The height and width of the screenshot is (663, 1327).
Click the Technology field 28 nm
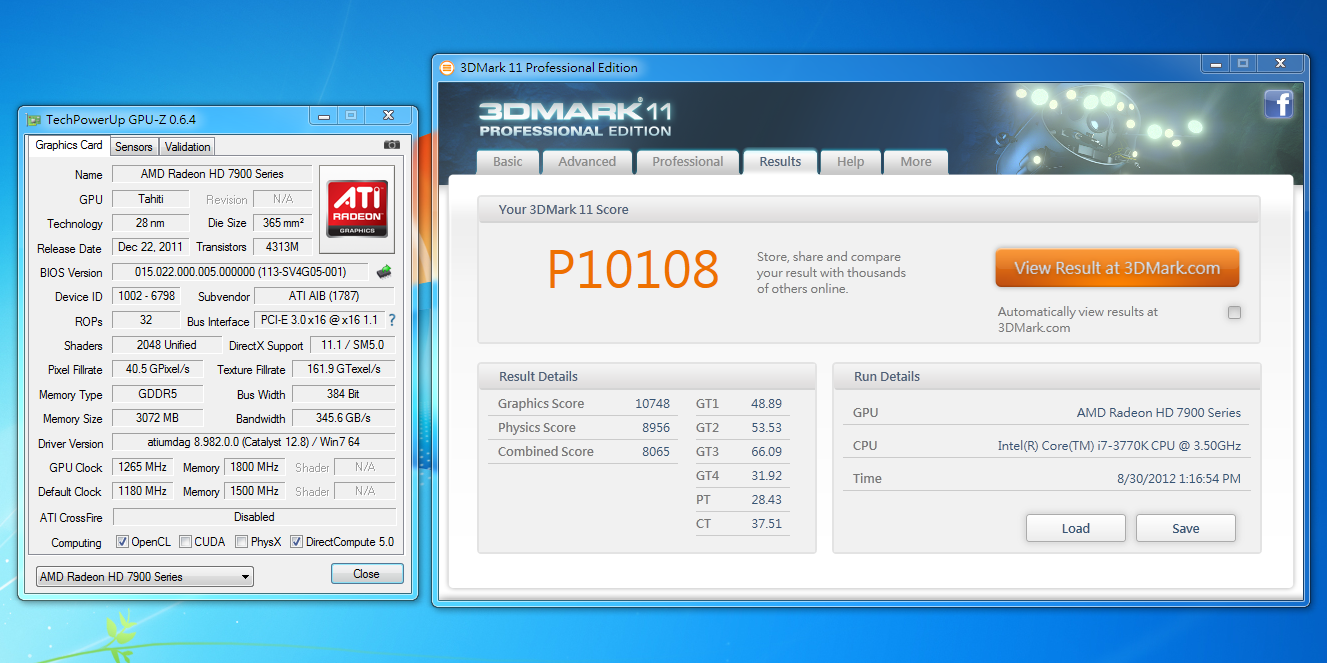coord(151,223)
